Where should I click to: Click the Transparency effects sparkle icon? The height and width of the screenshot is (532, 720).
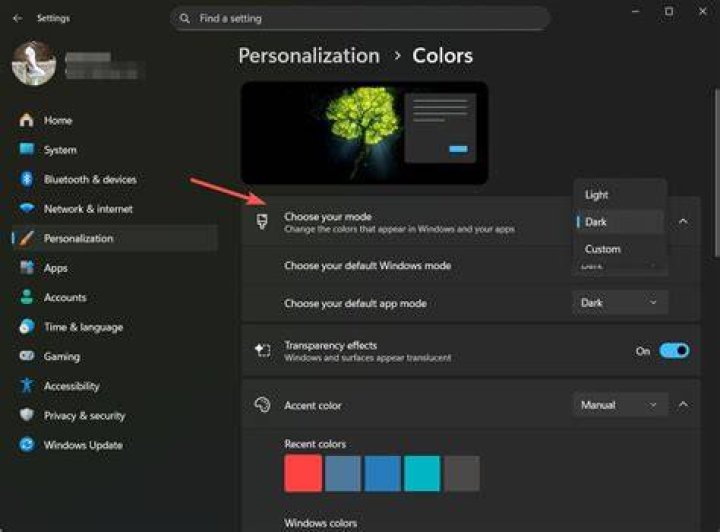click(x=263, y=351)
